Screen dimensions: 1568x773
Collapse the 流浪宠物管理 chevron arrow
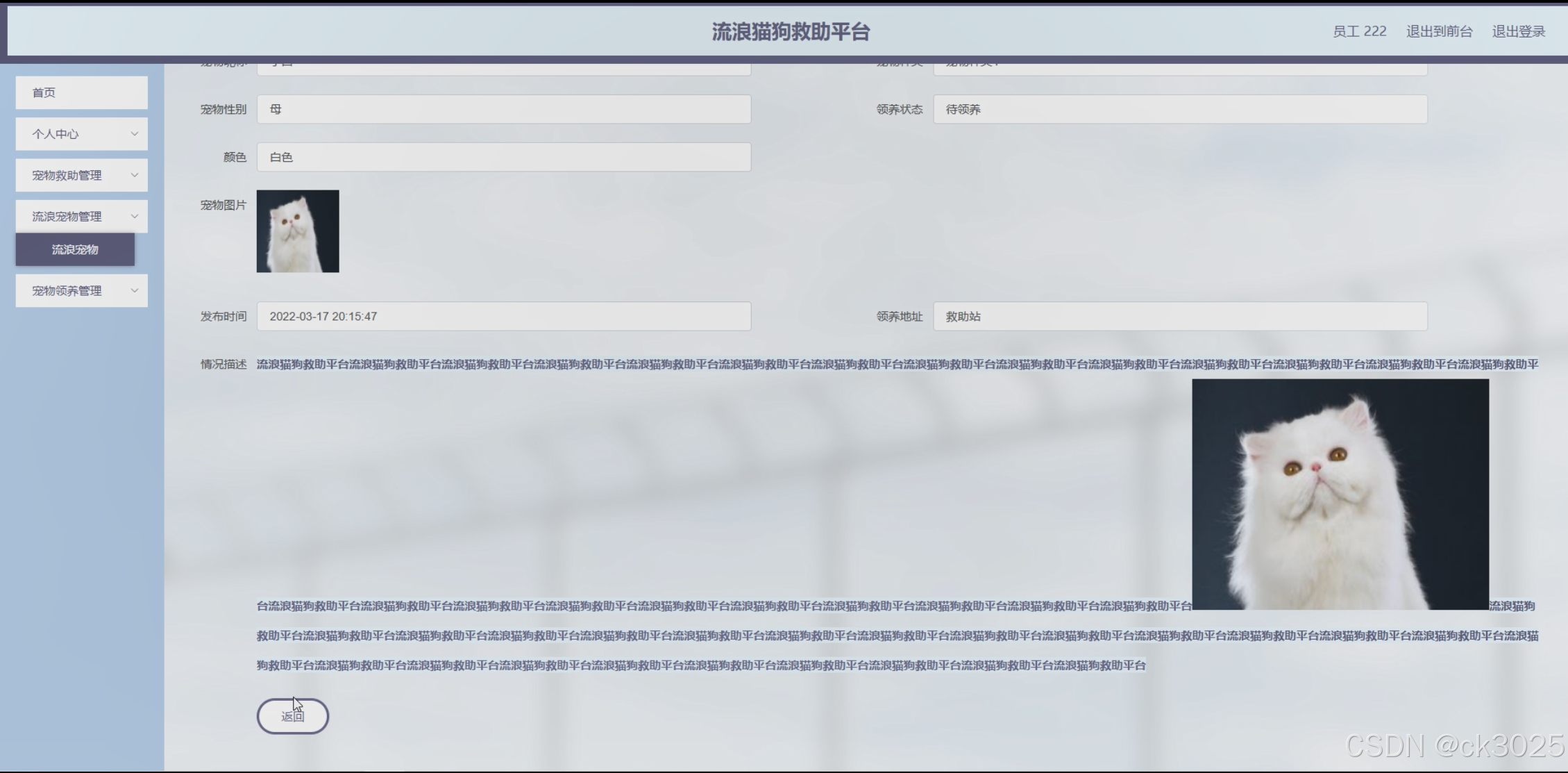(x=135, y=217)
